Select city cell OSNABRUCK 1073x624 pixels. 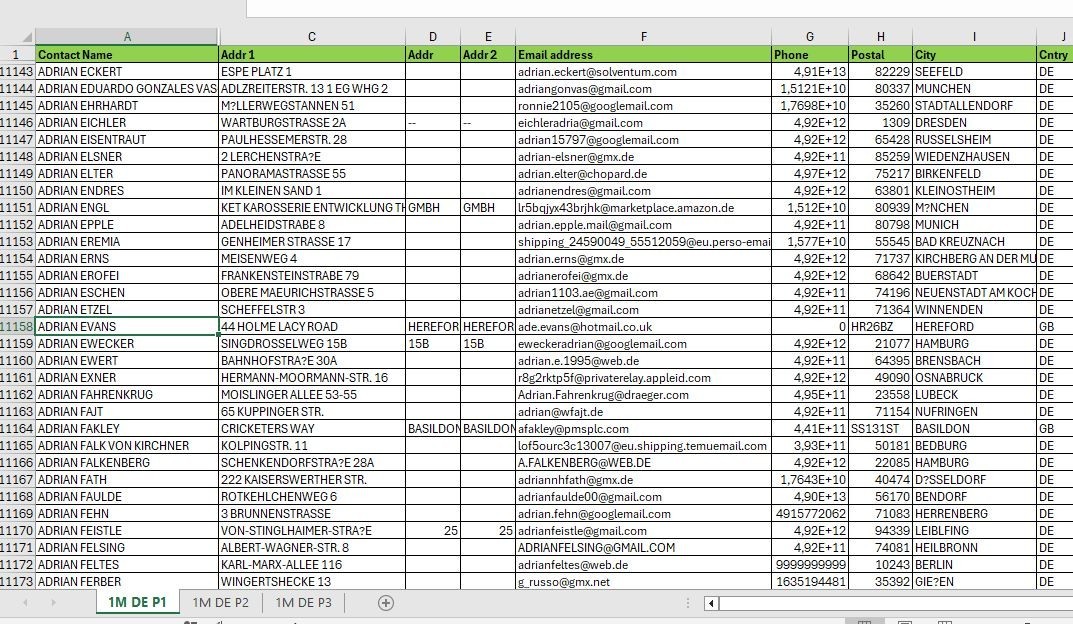pos(974,378)
